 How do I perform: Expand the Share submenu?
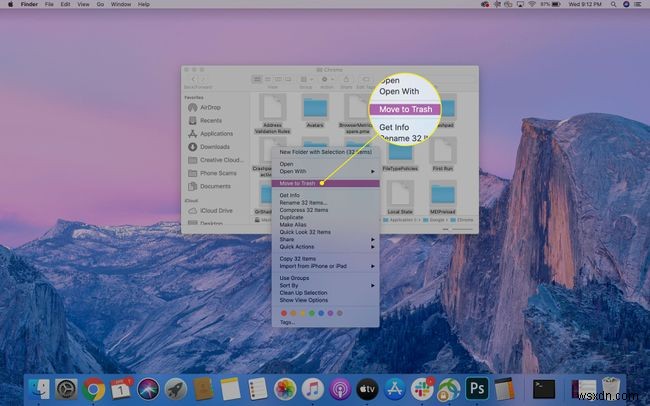point(325,239)
